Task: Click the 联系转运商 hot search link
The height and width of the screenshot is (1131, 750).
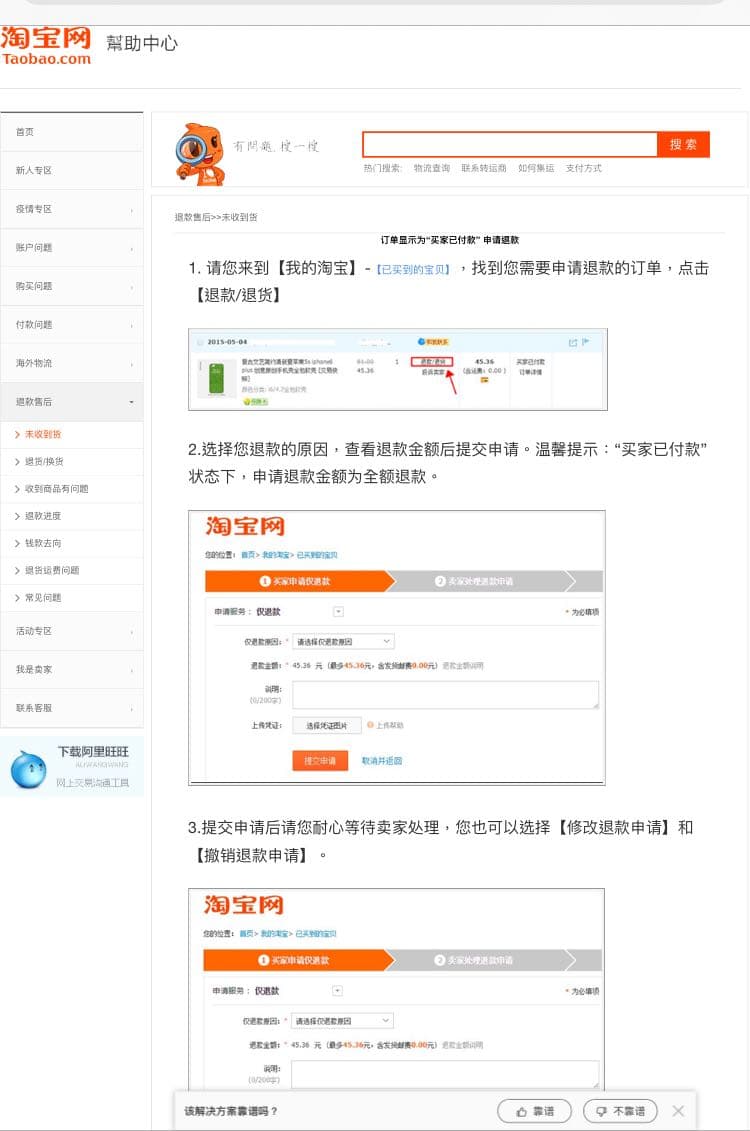Action: [483, 168]
